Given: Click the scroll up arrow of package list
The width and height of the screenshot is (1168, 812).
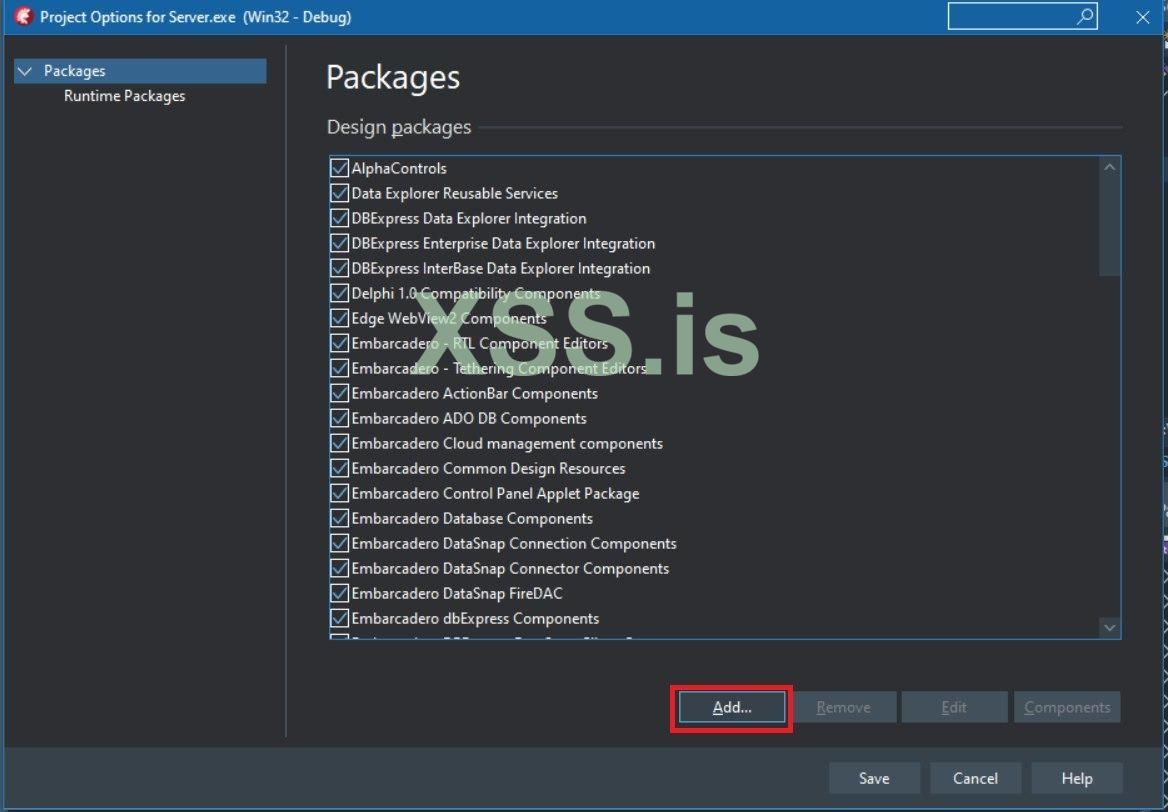Looking at the screenshot, I should [x=1110, y=167].
